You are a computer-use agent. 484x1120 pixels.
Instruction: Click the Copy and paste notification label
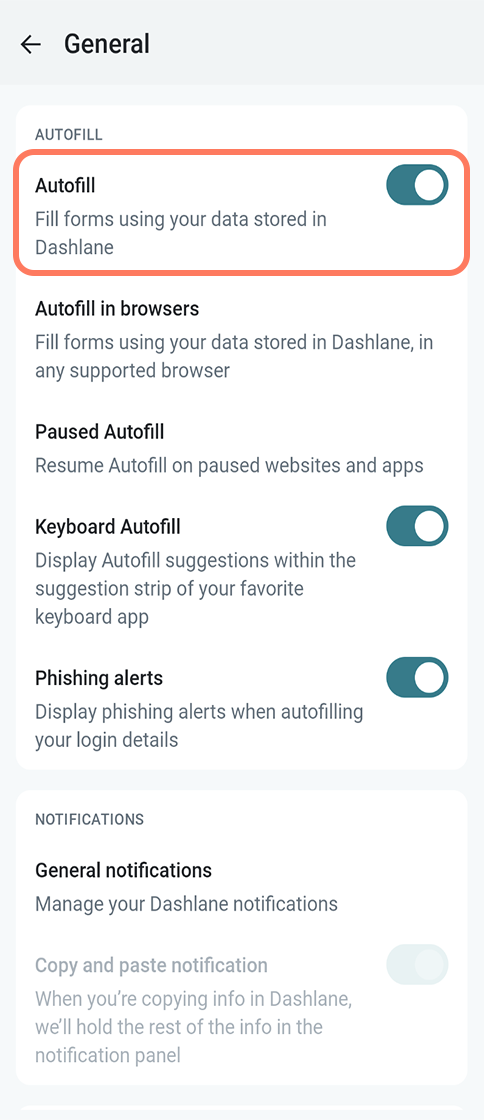[x=151, y=966]
